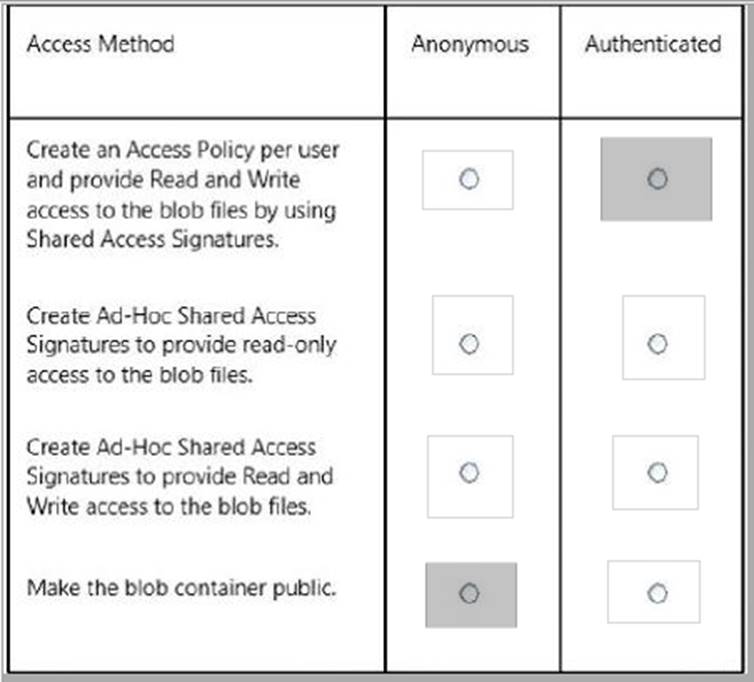Click the Access Method column header
The image size is (754, 682).
click(x=100, y=45)
